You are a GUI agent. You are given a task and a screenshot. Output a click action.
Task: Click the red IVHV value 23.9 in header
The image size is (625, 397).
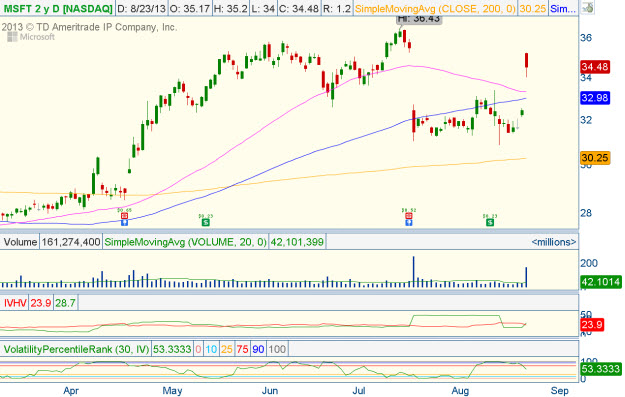point(41,303)
